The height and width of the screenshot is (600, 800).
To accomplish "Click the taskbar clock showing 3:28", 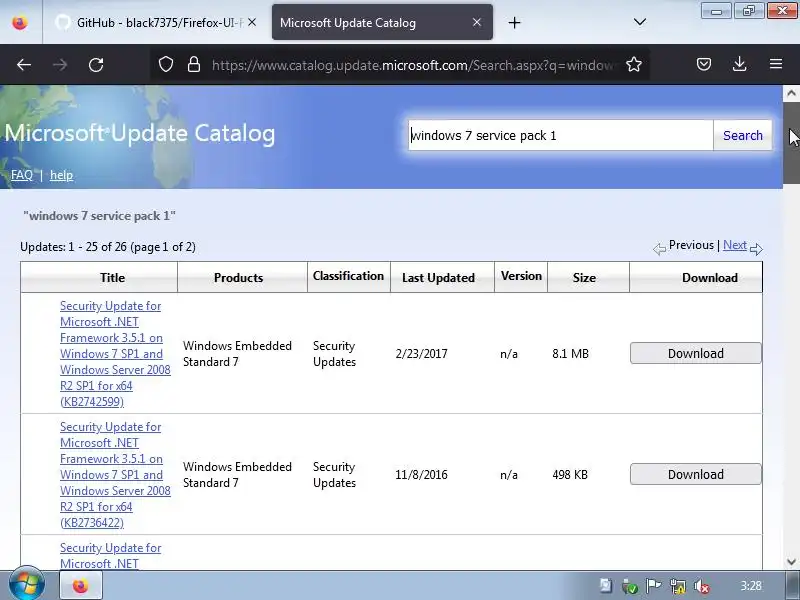I will 751,586.
